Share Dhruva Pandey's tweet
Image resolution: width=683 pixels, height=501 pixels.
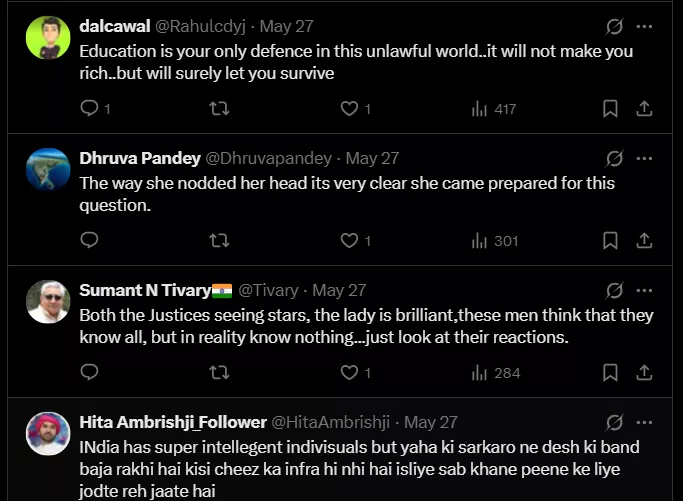[x=645, y=240]
